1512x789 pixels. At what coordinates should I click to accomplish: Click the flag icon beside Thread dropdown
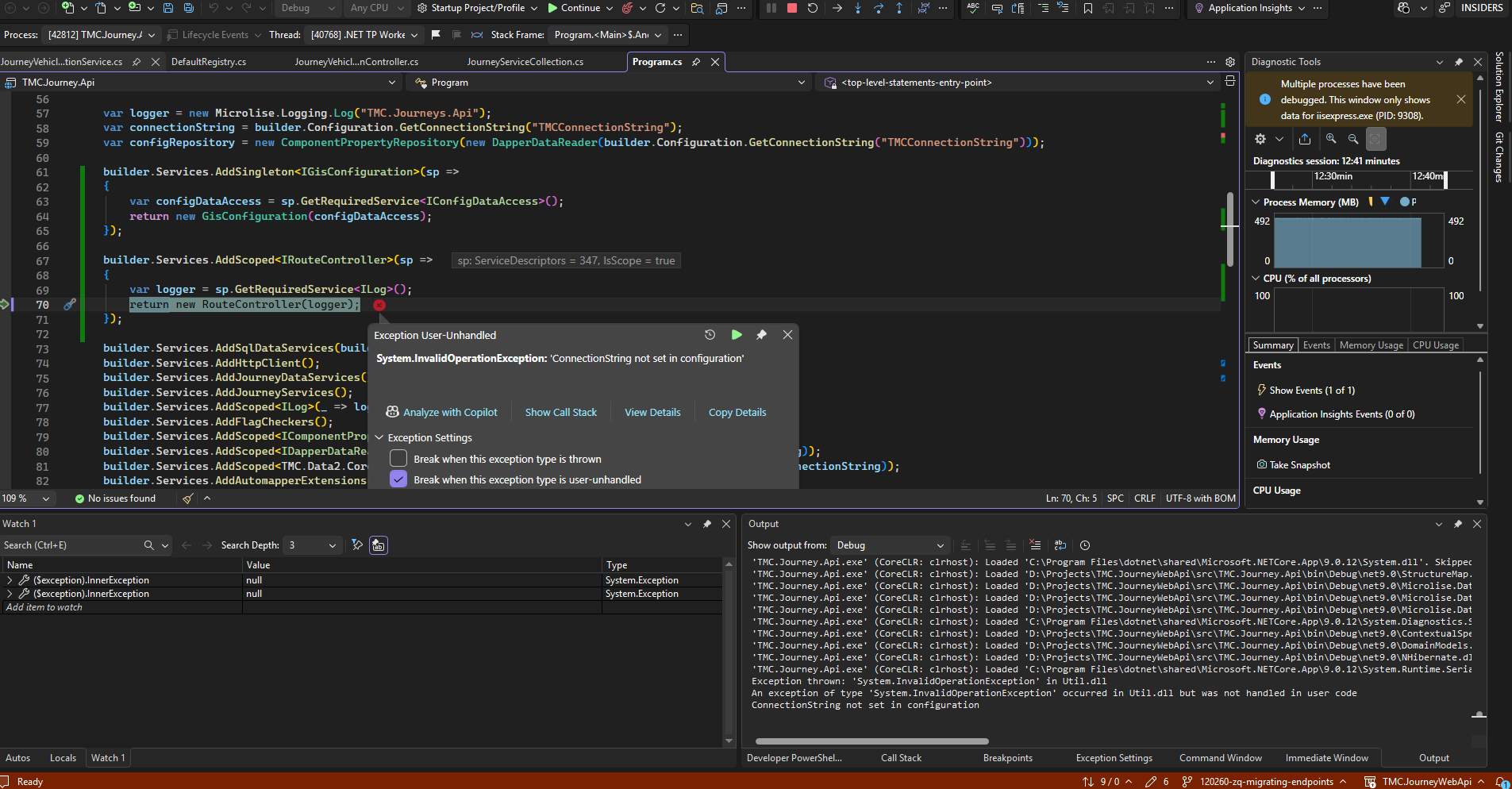[x=436, y=35]
